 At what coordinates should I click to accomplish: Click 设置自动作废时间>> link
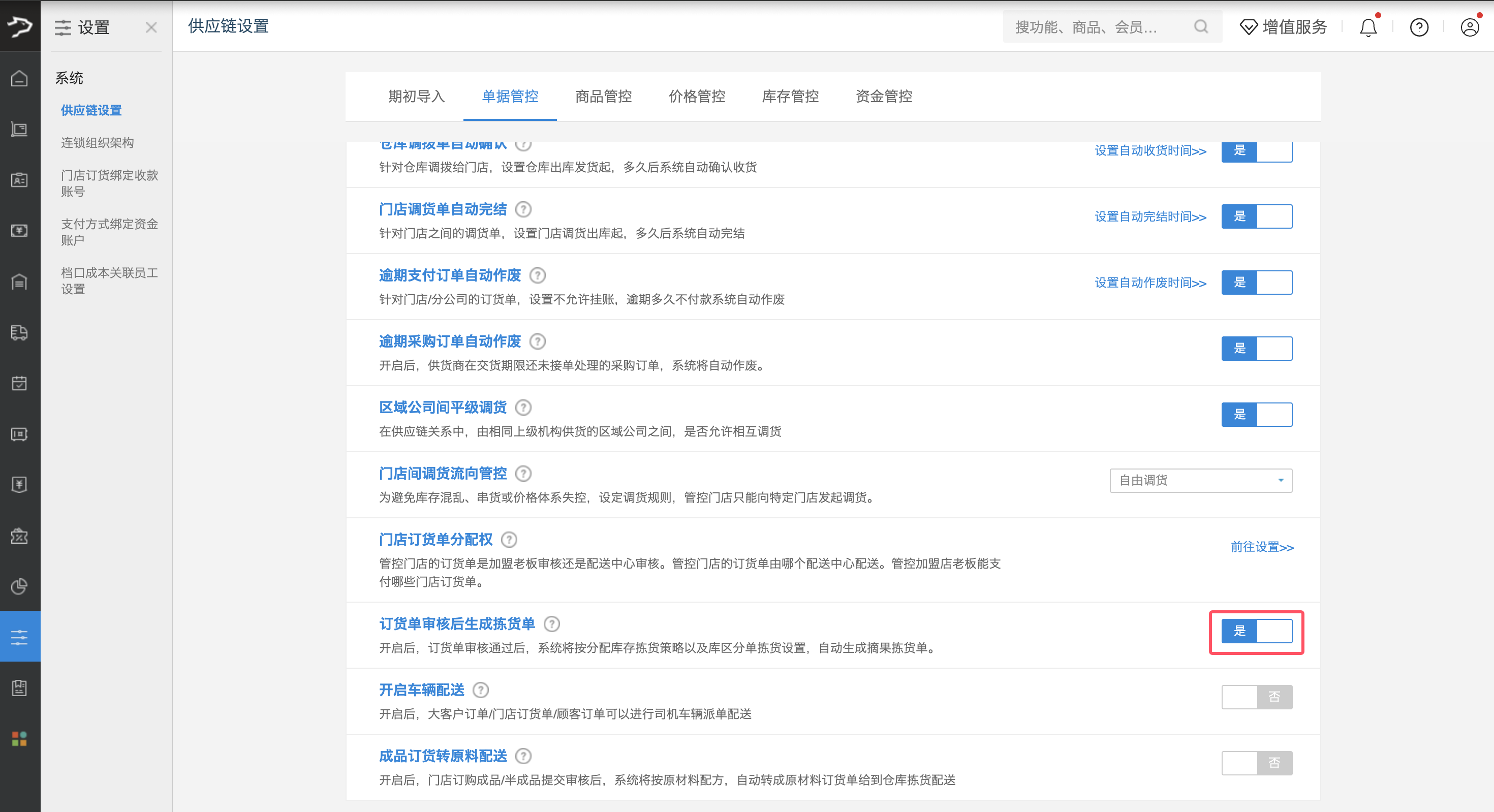pos(1150,283)
